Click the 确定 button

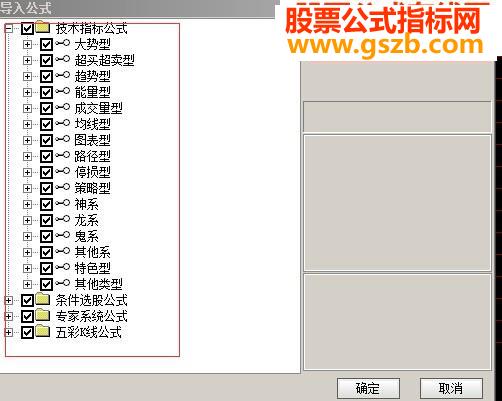(x=368, y=388)
